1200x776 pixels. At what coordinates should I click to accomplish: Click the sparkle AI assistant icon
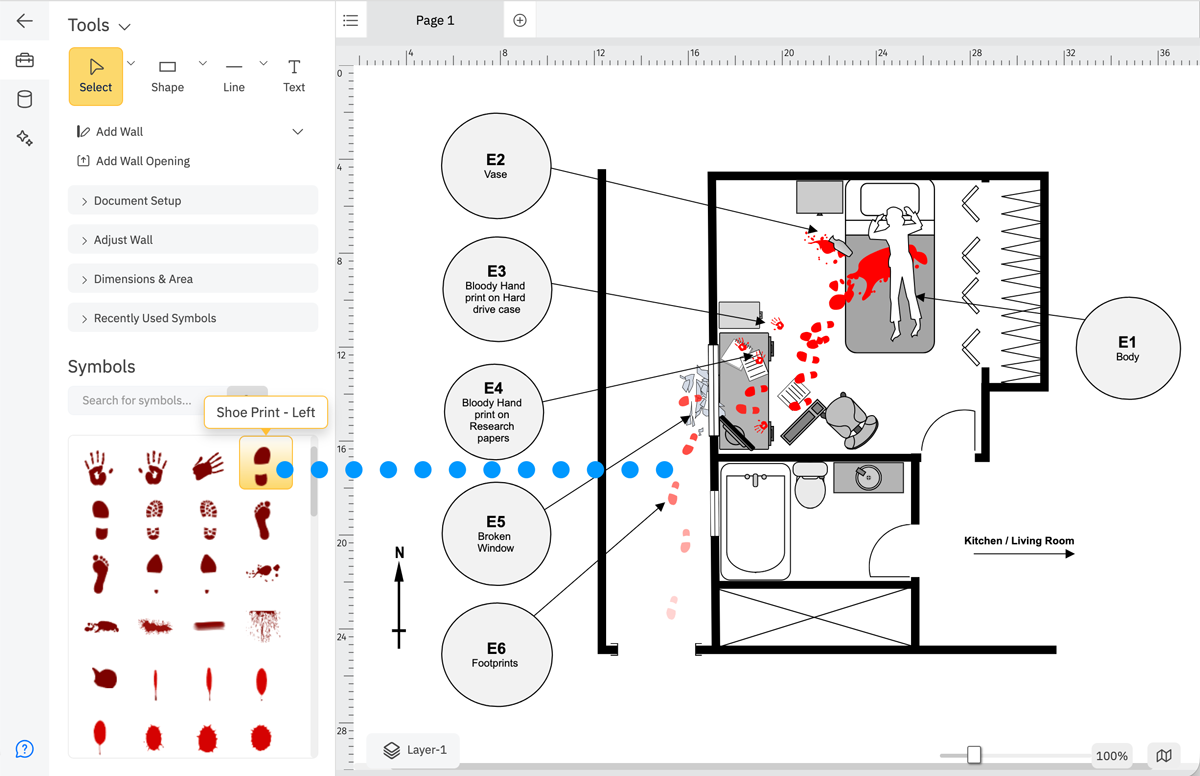[x=25, y=138]
